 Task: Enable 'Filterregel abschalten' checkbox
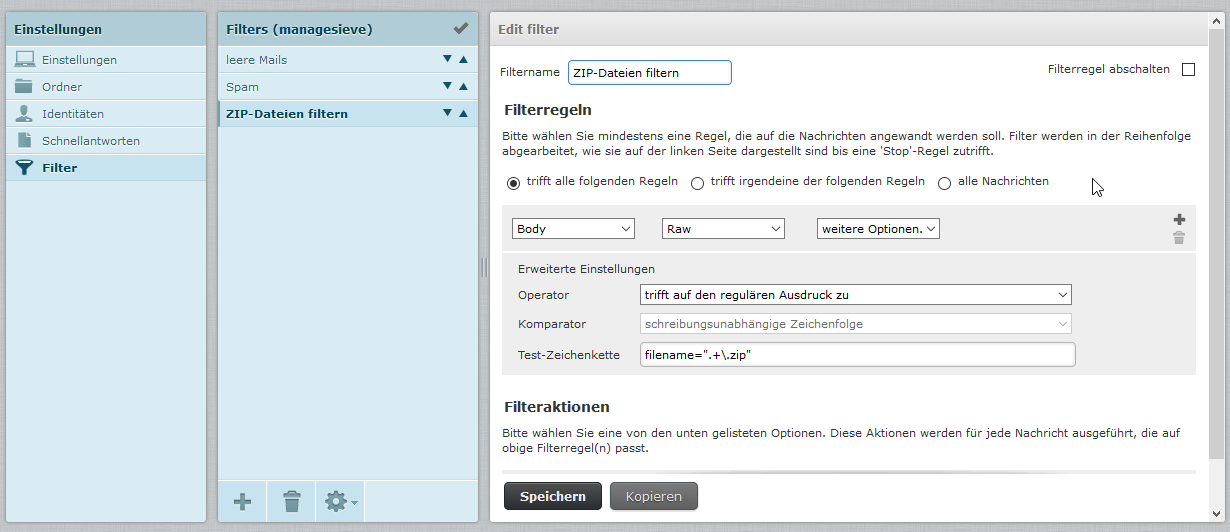click(x=1188, y=70)
